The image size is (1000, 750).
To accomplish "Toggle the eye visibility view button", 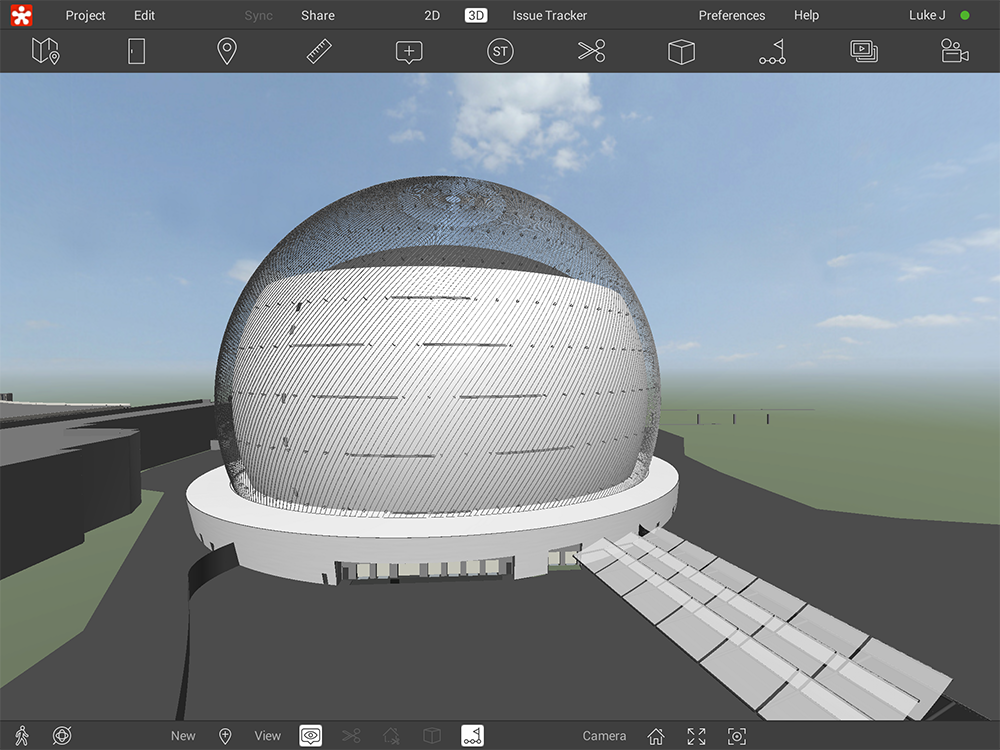I will (x=311, y=735).
